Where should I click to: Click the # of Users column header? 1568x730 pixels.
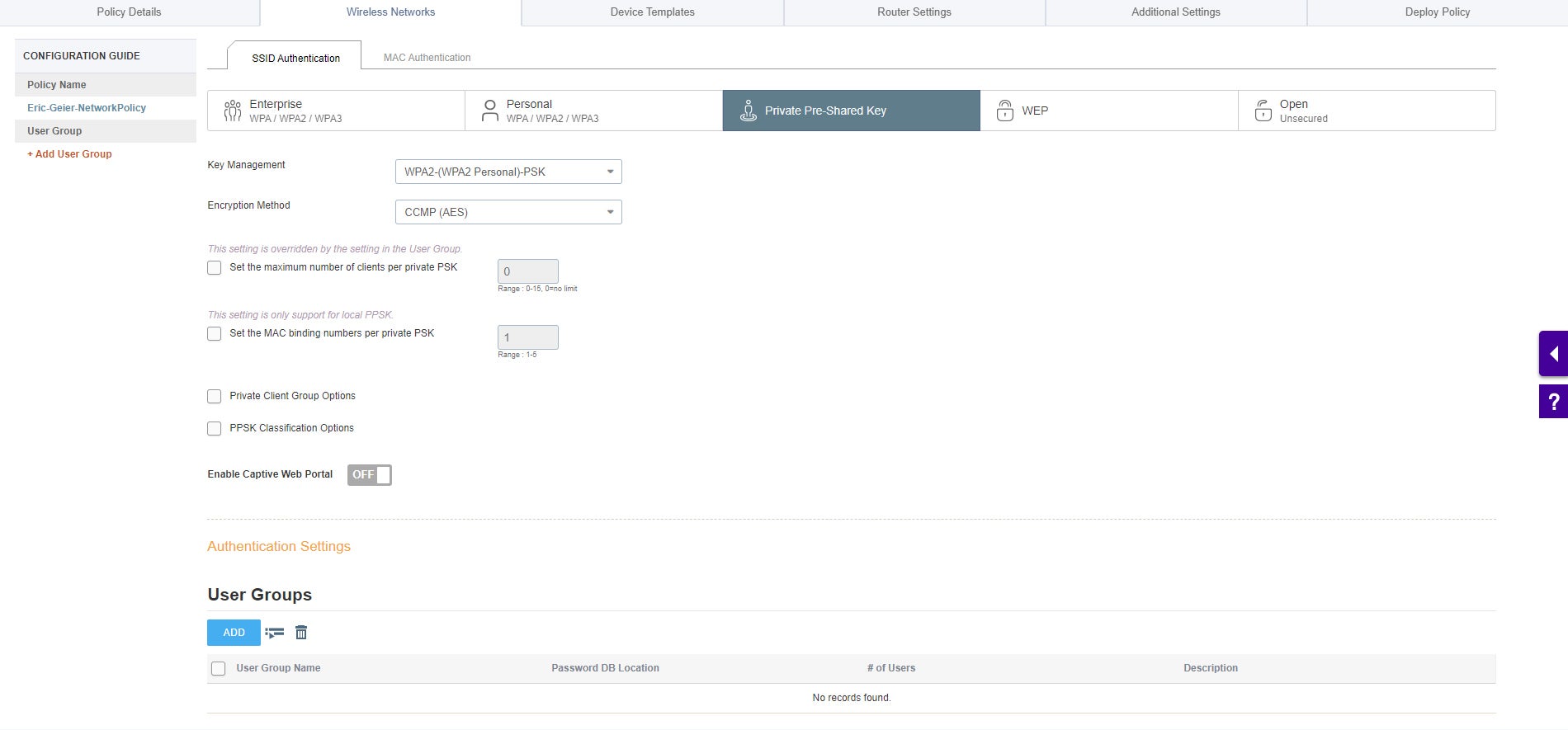(x=891, y=668)
